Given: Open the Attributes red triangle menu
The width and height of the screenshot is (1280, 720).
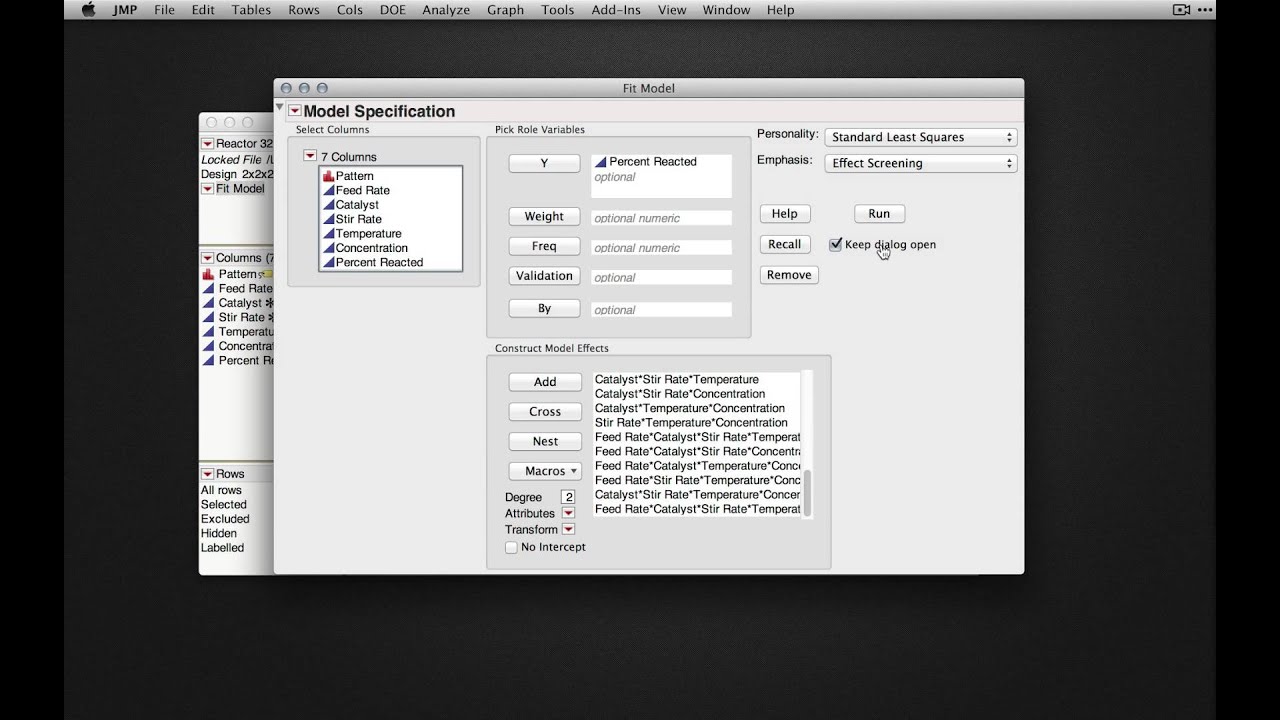Looking at the screenshot, I should (568, 513).
